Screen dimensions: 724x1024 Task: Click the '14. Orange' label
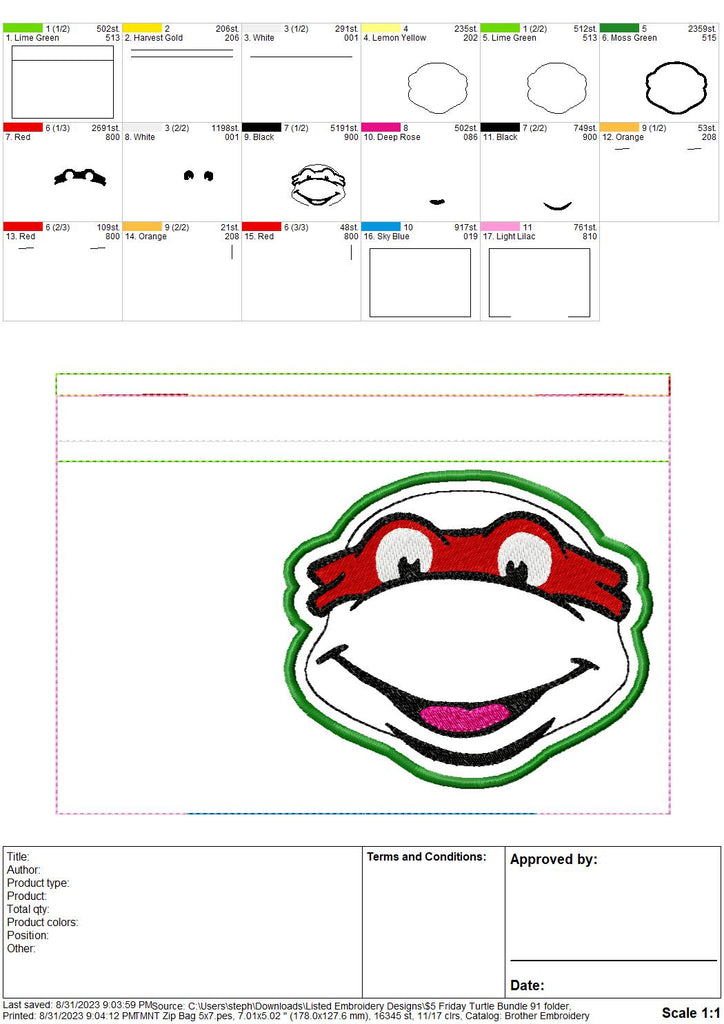(x=146, y=236)
